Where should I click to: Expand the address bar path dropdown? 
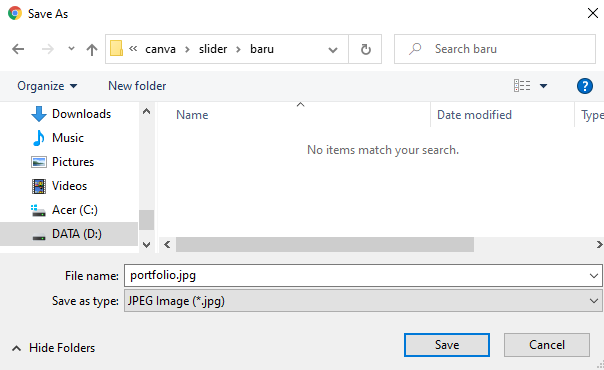[x=333, y=50]
